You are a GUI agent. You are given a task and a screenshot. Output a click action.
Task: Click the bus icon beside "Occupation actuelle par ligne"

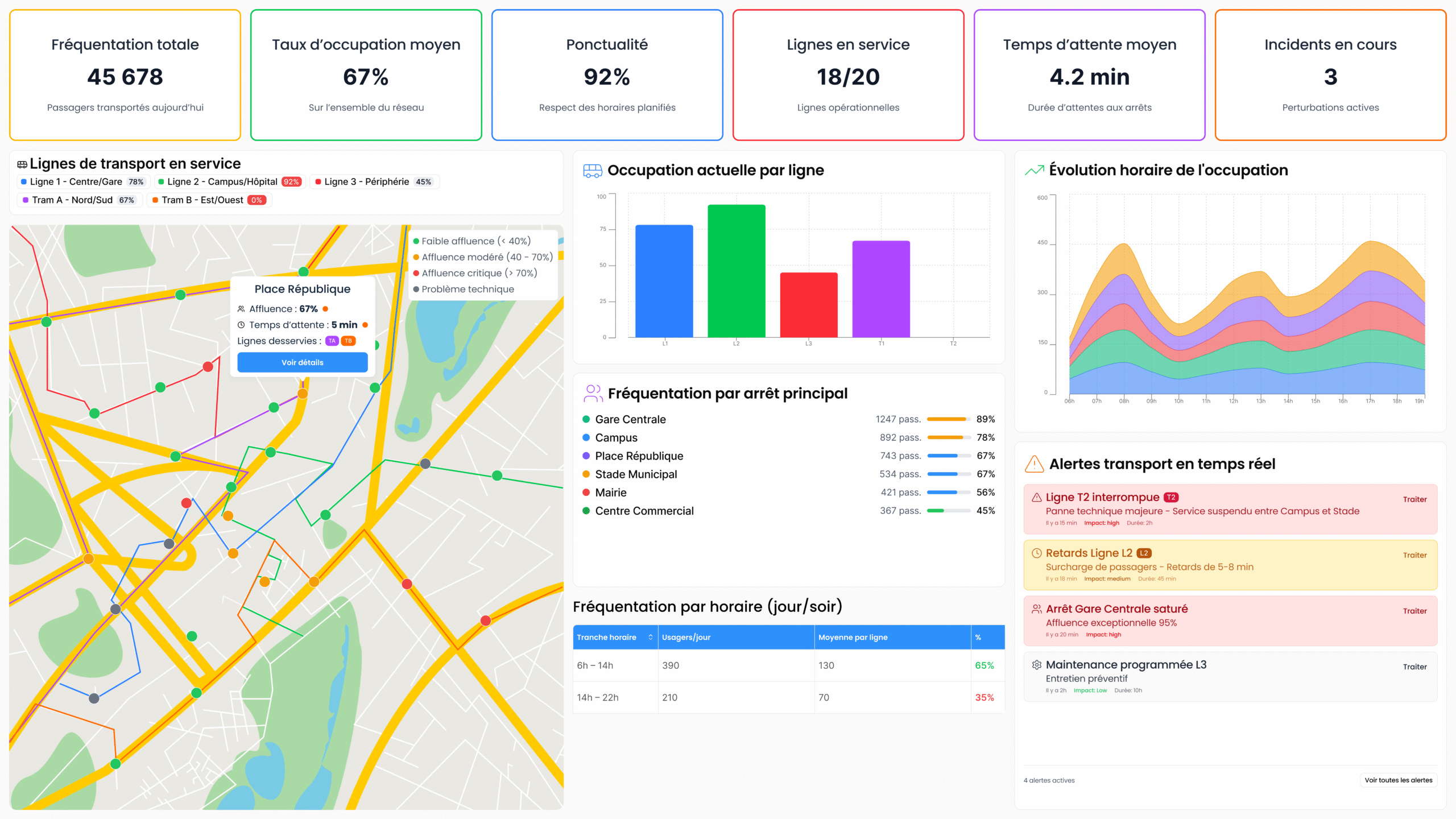tap(593, 169)
